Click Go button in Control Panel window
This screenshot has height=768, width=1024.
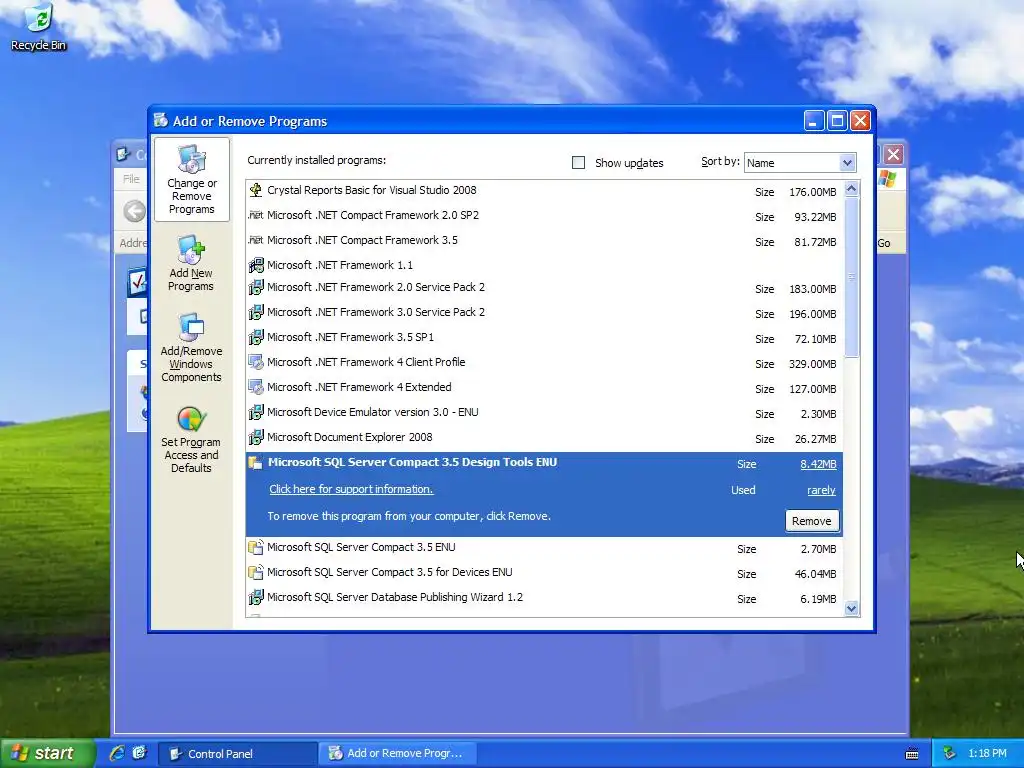coord(884,243)
